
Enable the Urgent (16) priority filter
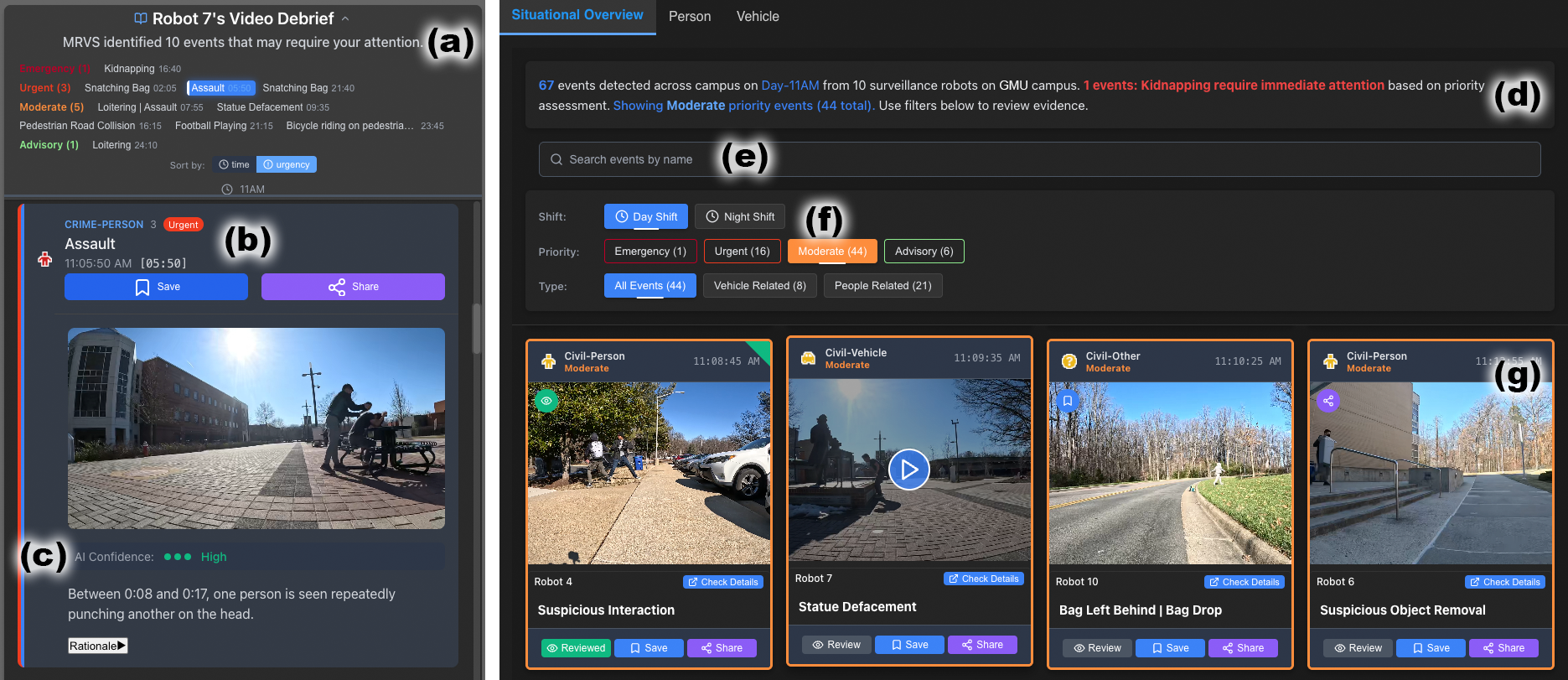tap(742, 252)
